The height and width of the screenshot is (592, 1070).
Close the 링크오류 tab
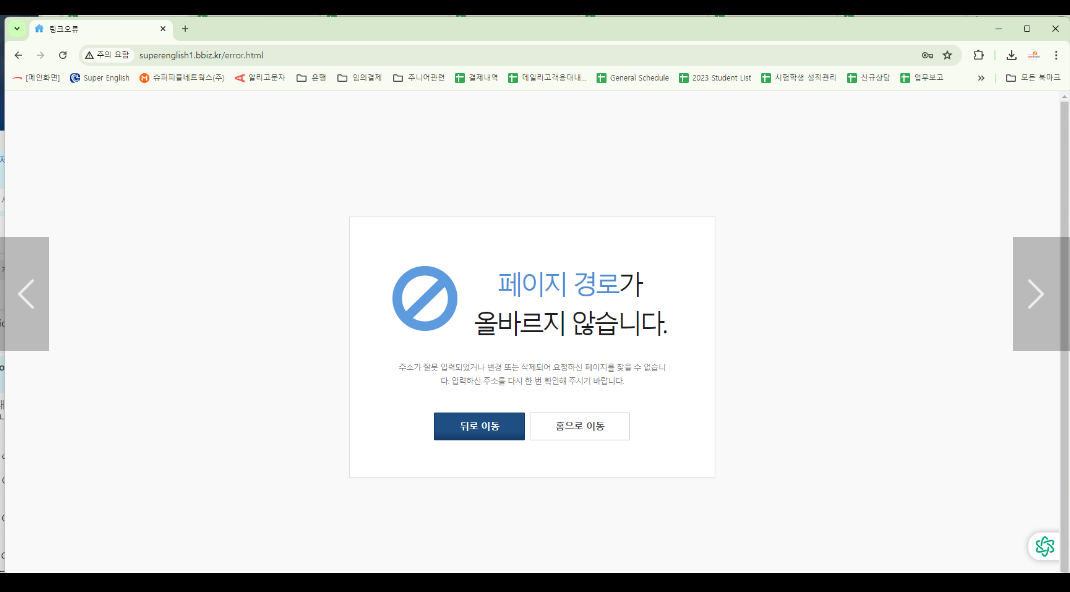pyautogui.click(x=163, y=29)
